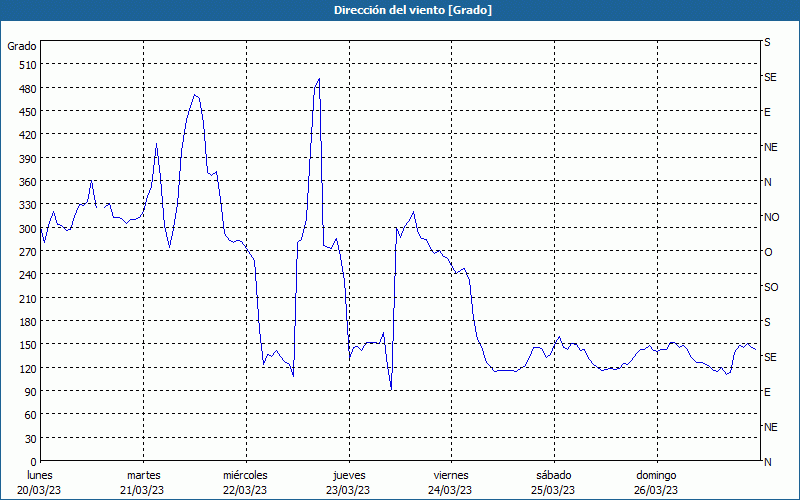Click the chart title 'Dirección del viento [Grado]'
The width and height of the screenshot is (800, 500).
tap(413, 10)
